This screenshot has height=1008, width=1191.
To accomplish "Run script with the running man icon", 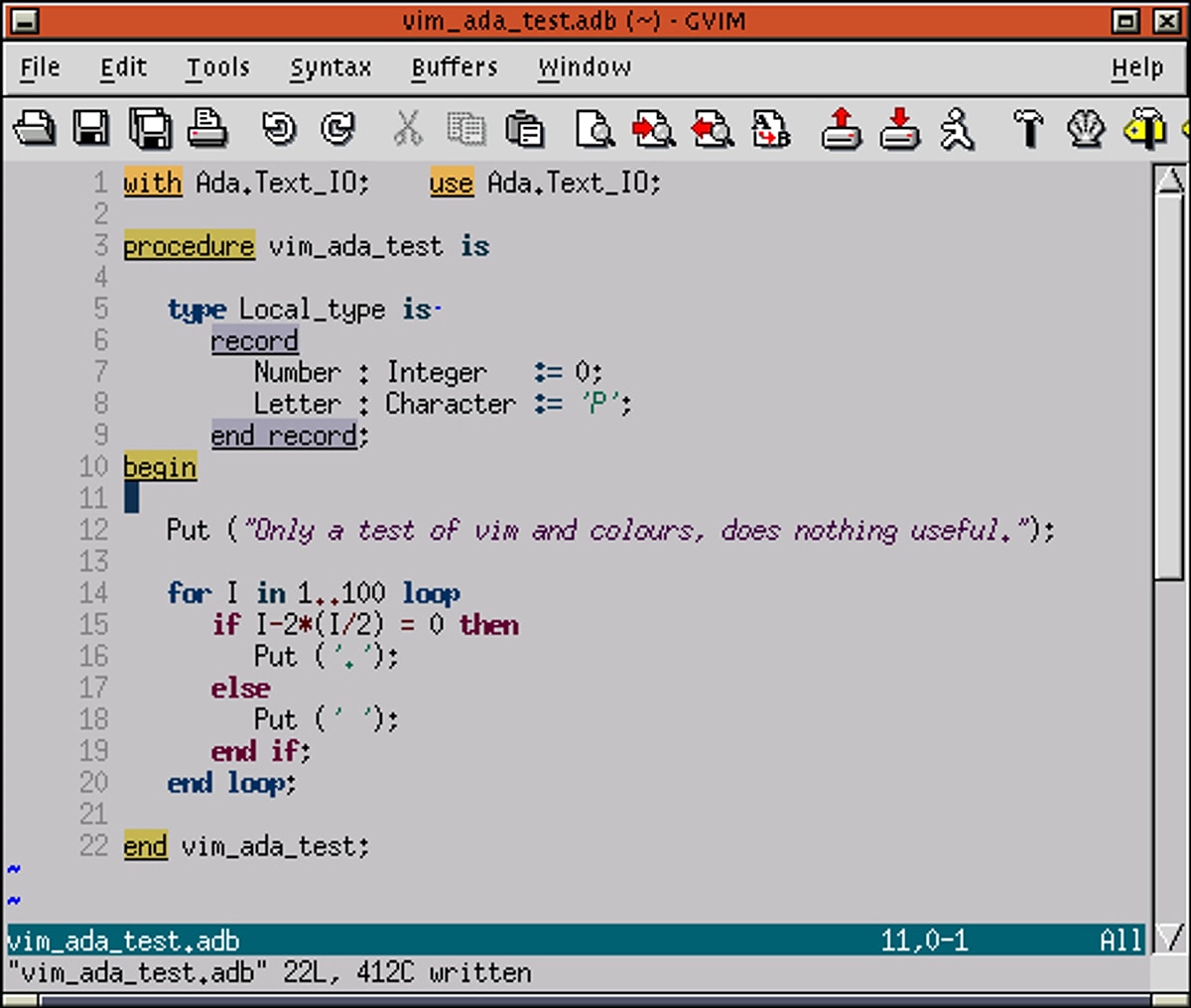I will point(958,129).
